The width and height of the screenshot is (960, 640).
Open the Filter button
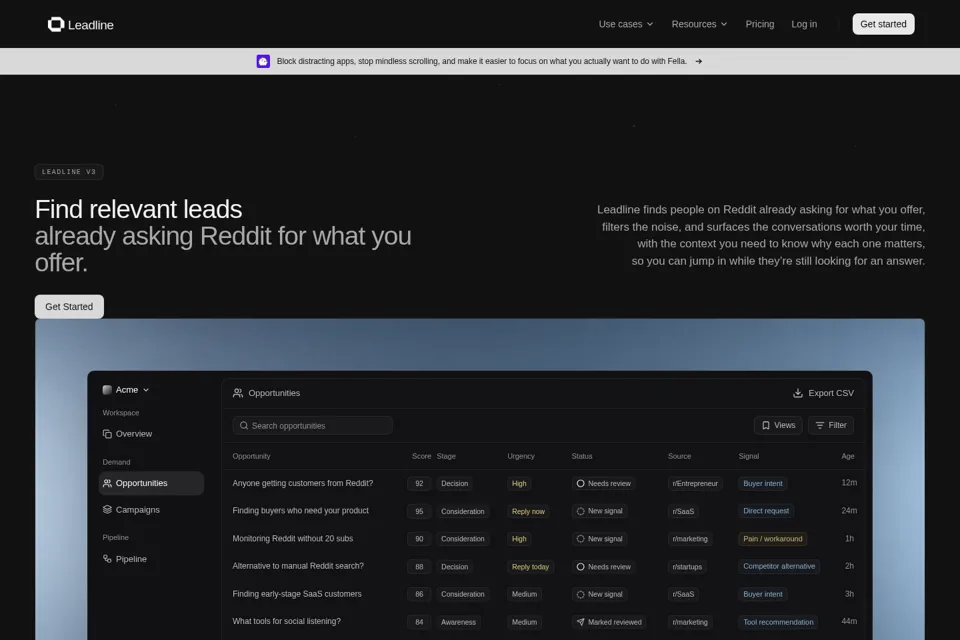(x=831, y=425)
